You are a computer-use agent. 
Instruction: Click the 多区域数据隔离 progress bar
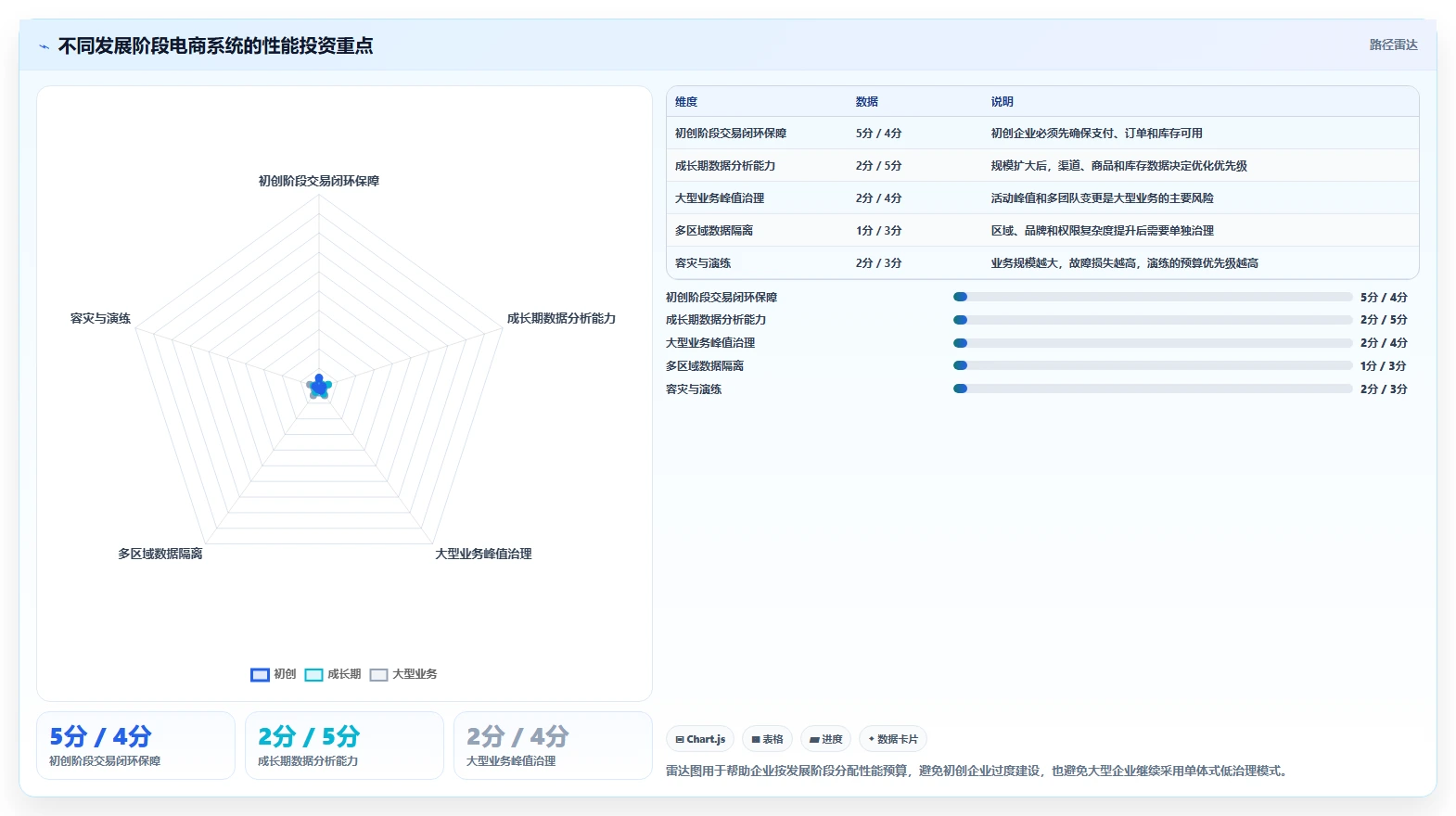click(x=1153, y=365)
